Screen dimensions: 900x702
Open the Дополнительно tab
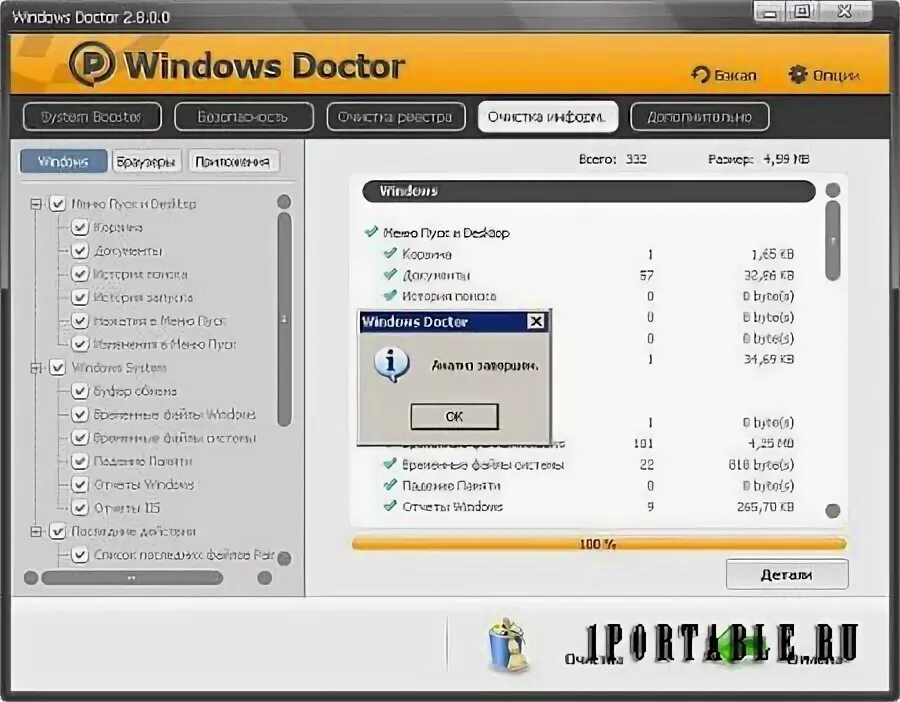[699, 117]
